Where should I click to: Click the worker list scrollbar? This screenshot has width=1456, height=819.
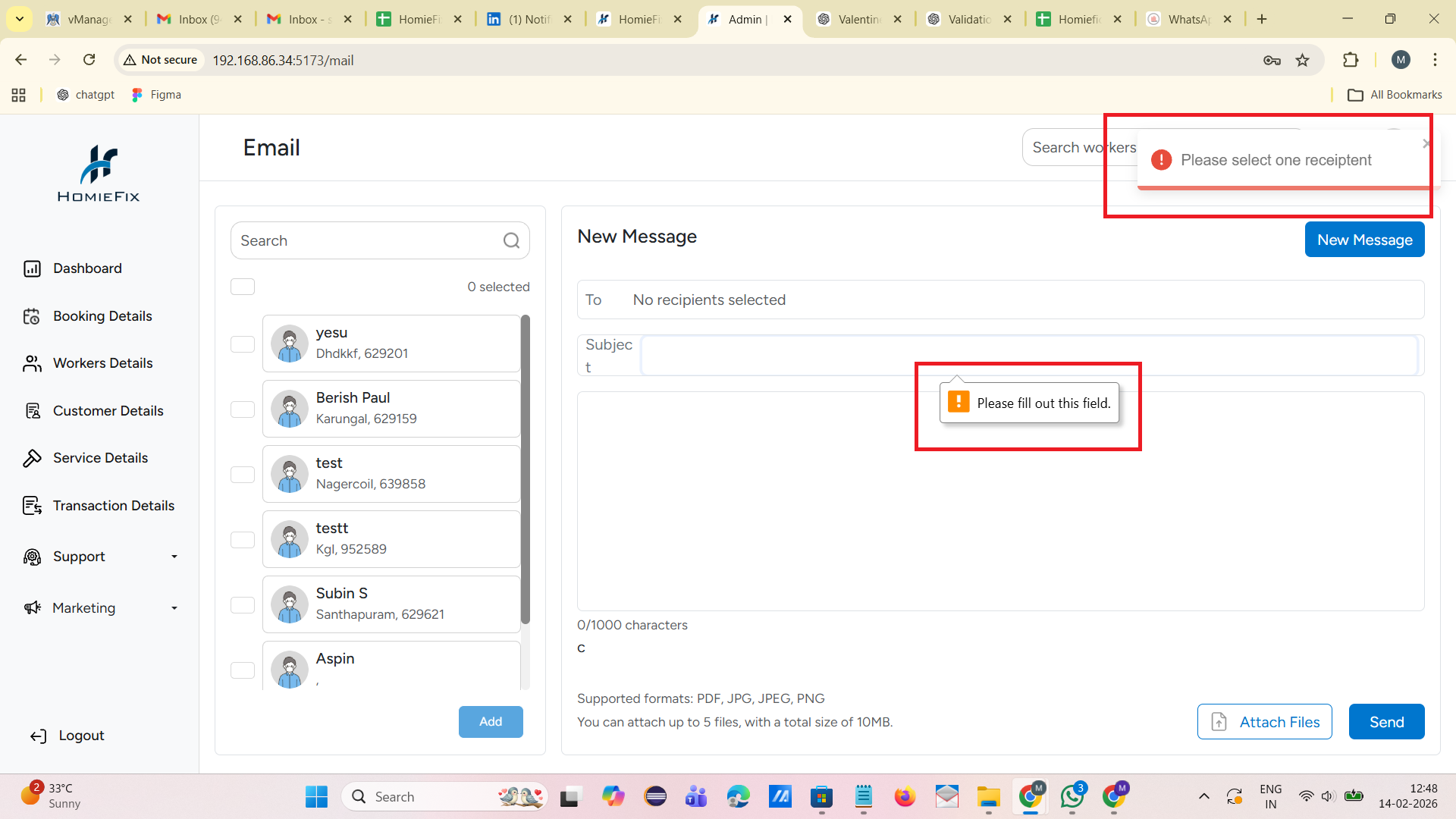[526, 470]
